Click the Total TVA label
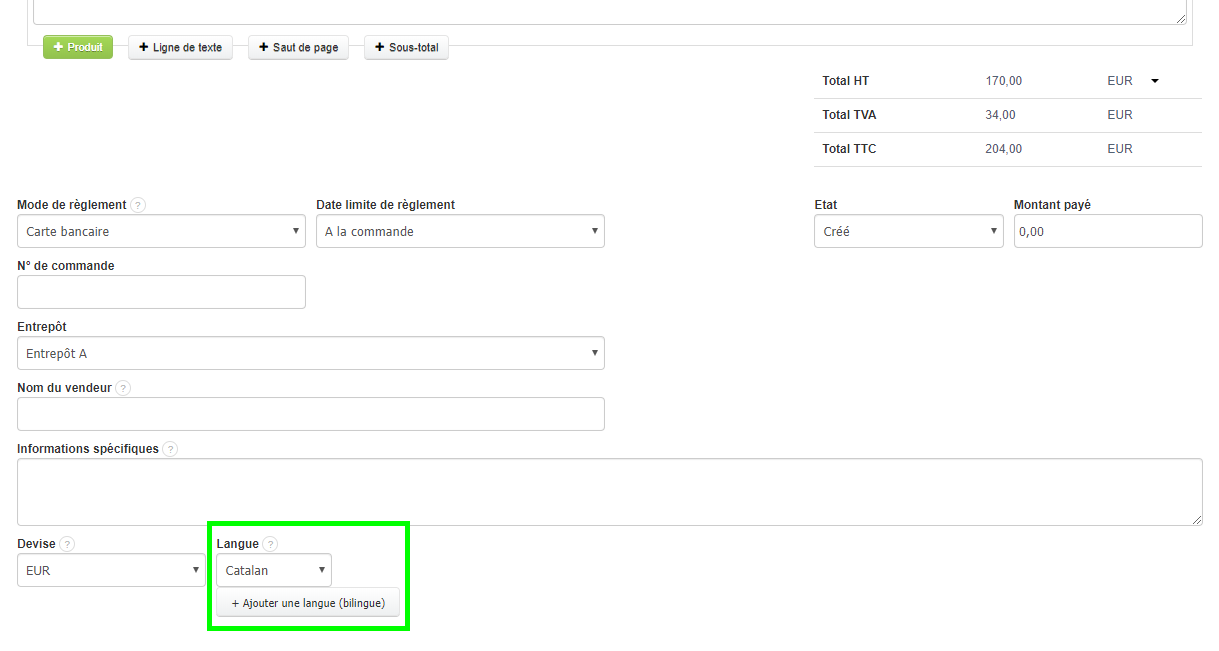 tap(849, 115)
